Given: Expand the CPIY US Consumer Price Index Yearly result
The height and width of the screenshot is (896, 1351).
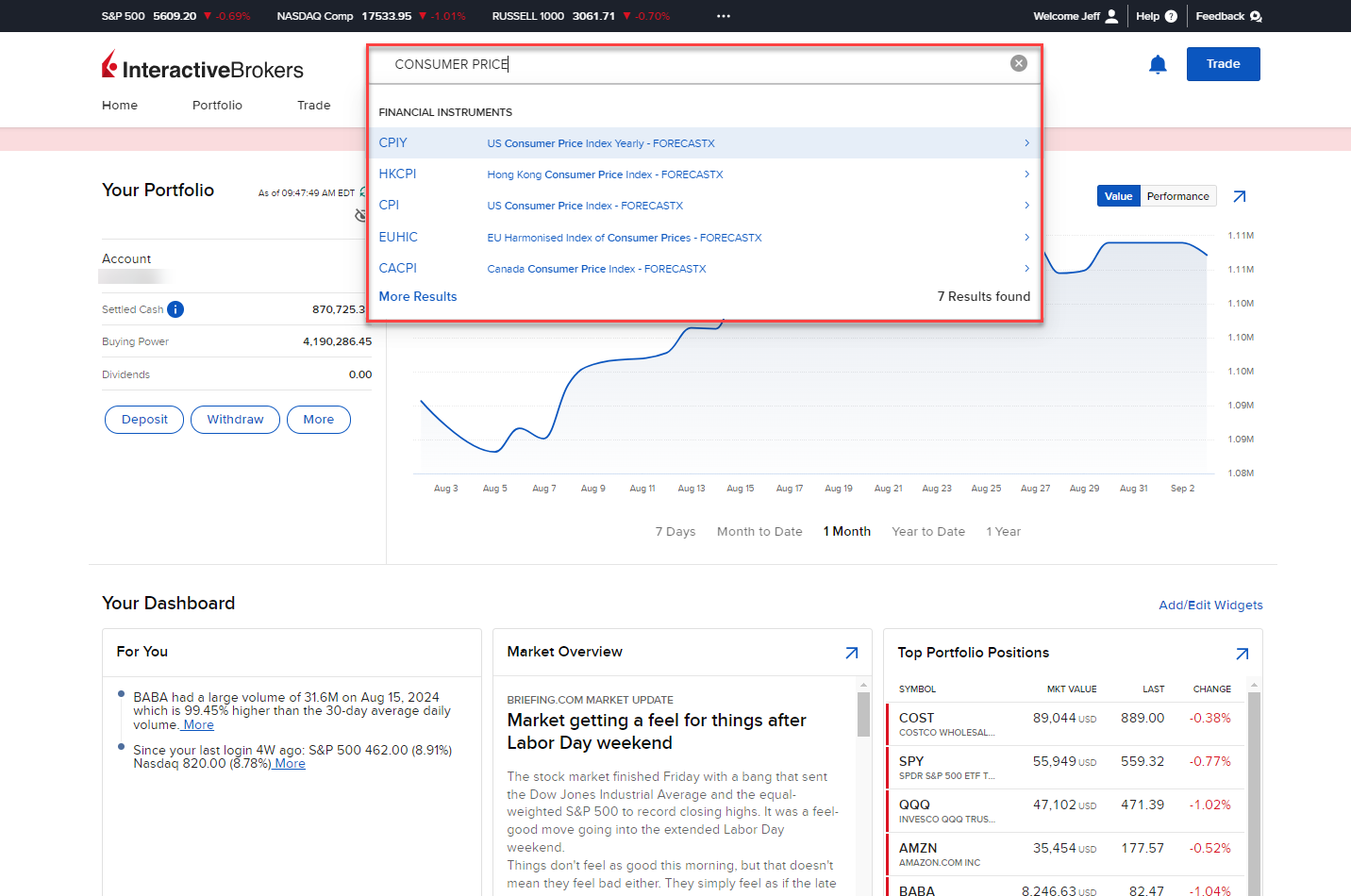Looking at the screenshot, I should coord(1026,142).
